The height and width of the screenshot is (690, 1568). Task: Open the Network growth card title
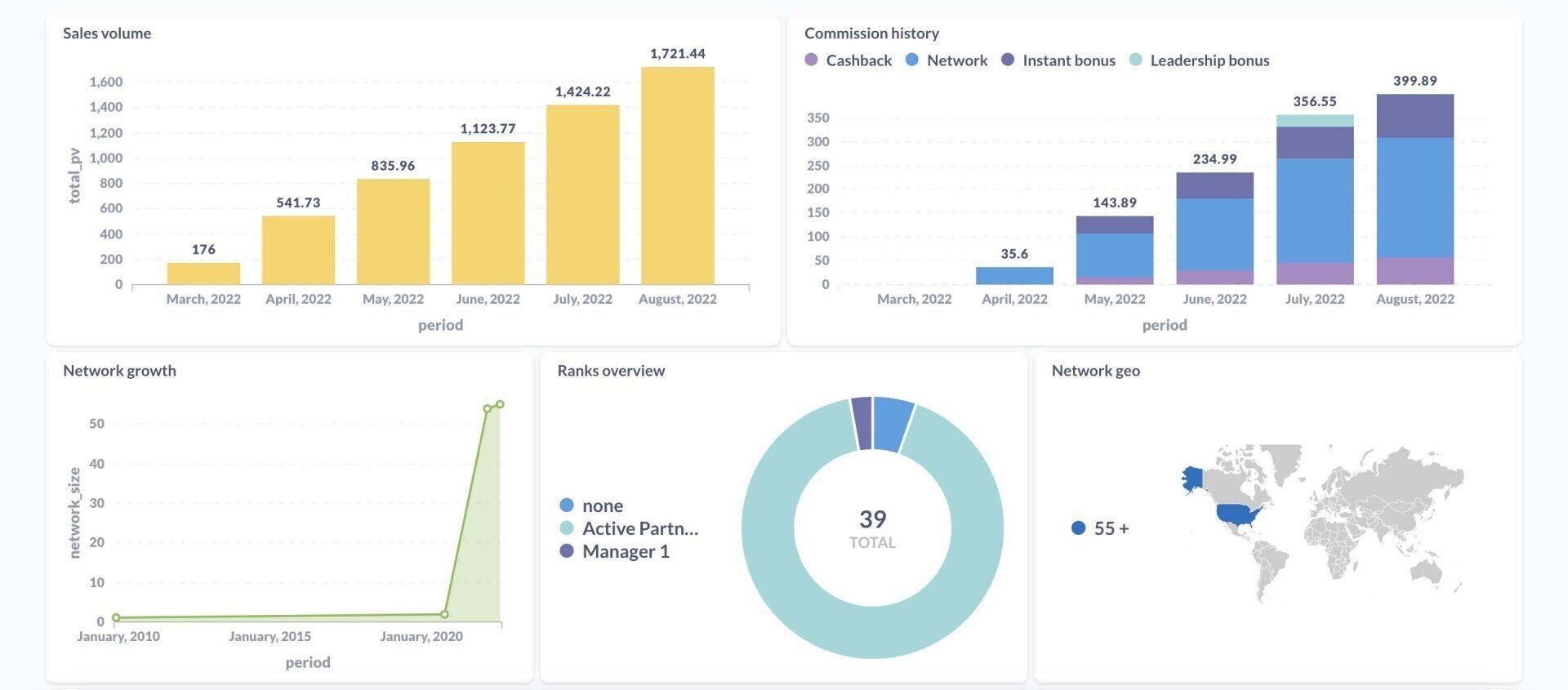[119, 371]
